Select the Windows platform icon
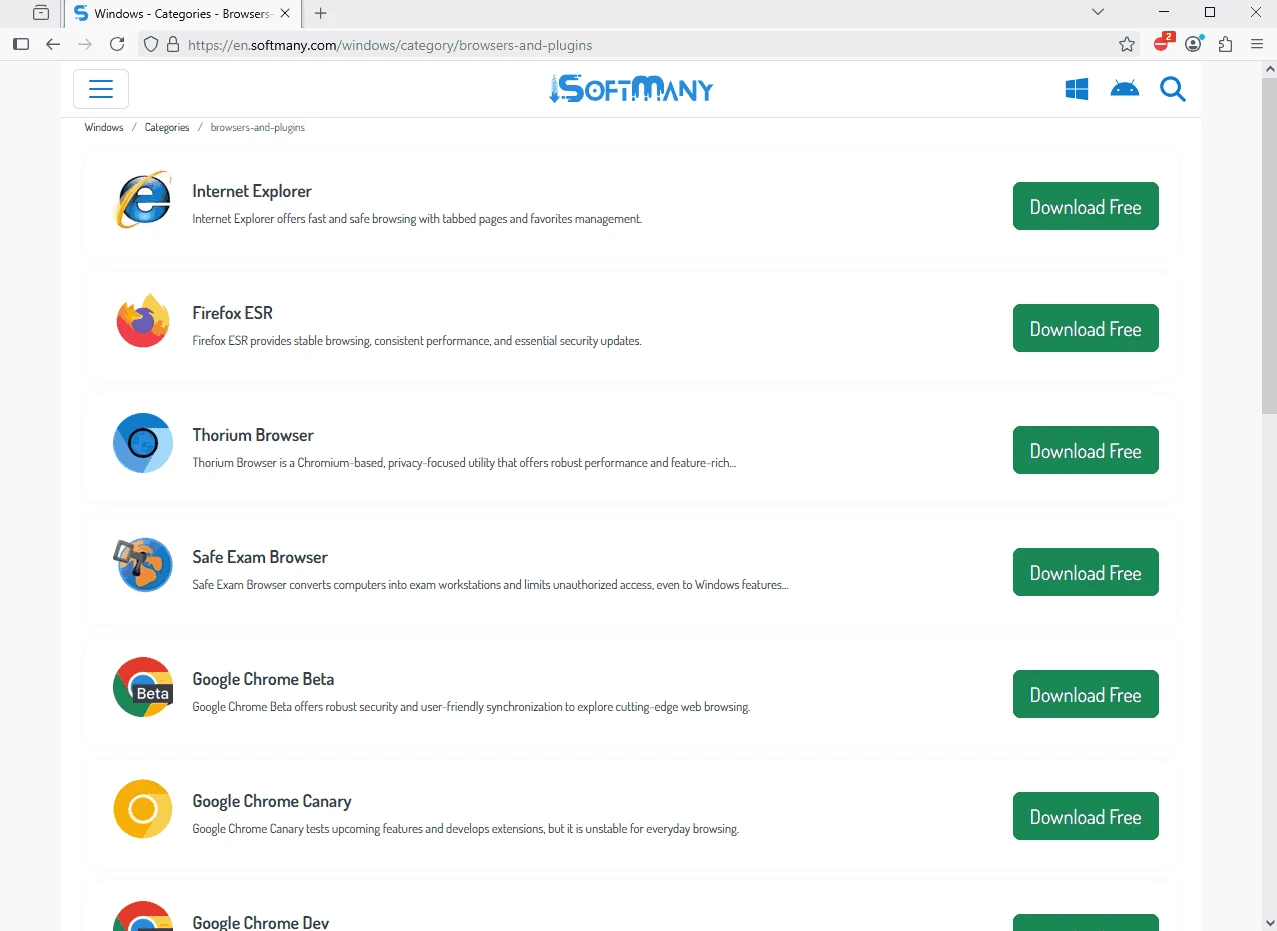 pyautogui.click(x=1077, y=89)
